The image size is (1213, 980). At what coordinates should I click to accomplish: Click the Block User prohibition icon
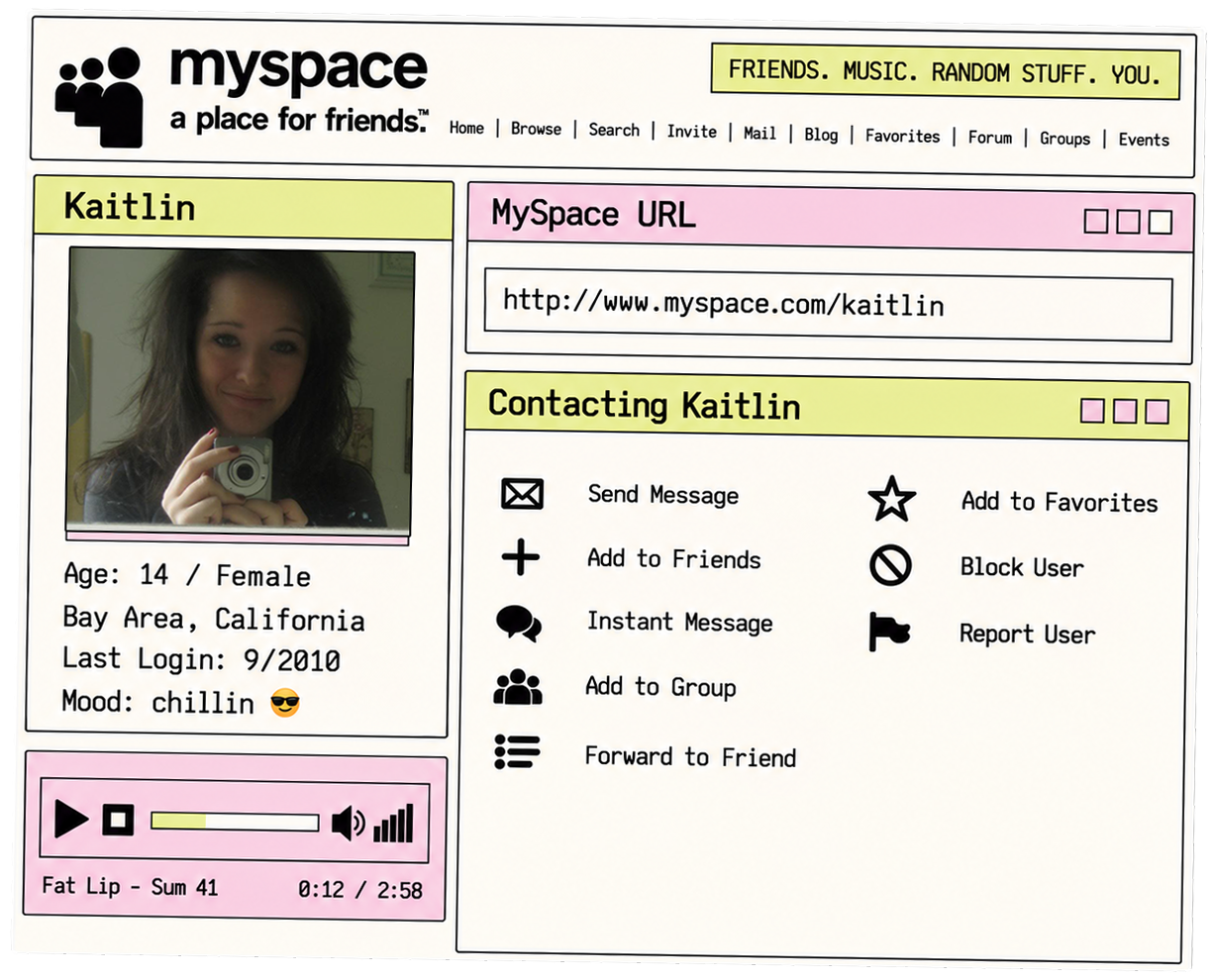(x=890, y=565)
